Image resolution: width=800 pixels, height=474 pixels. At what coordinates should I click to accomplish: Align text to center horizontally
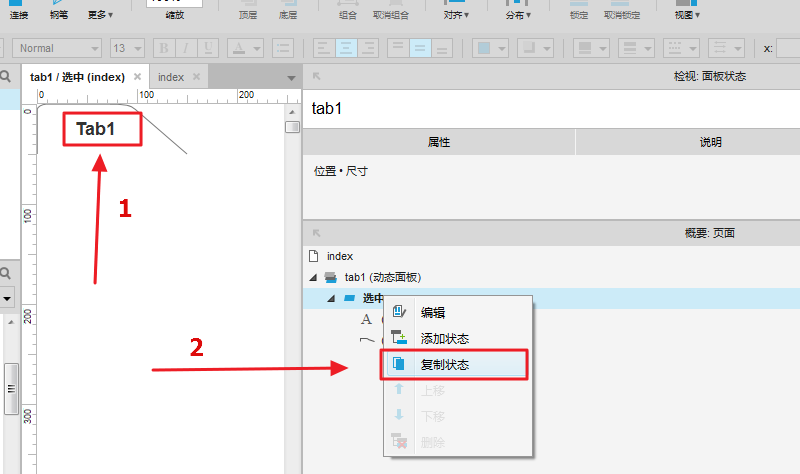347,48
